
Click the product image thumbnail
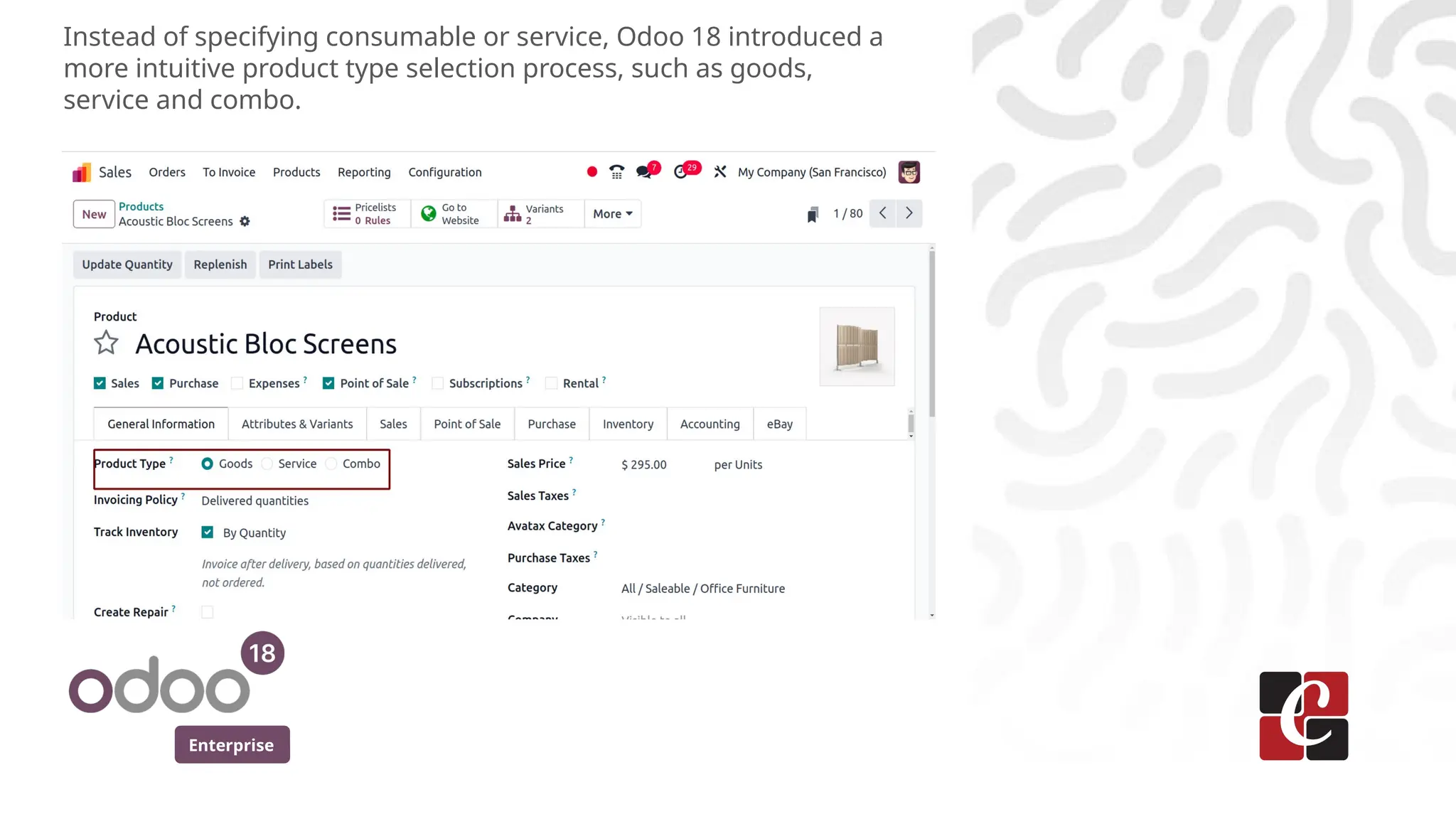(857, 346)
